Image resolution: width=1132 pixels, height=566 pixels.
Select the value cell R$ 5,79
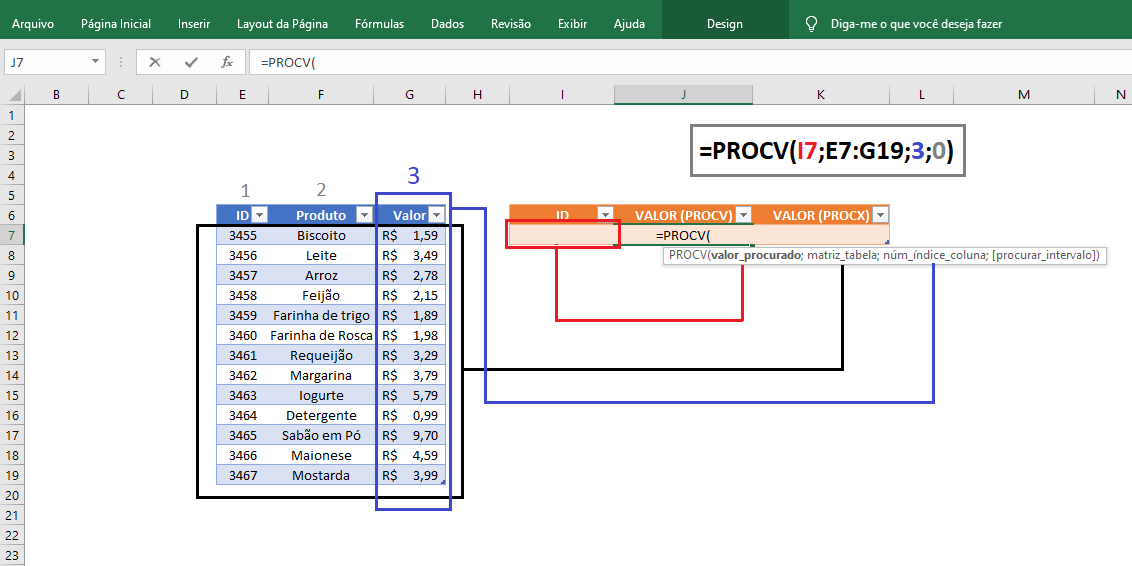pyautogui.click(x=410, y=396)
